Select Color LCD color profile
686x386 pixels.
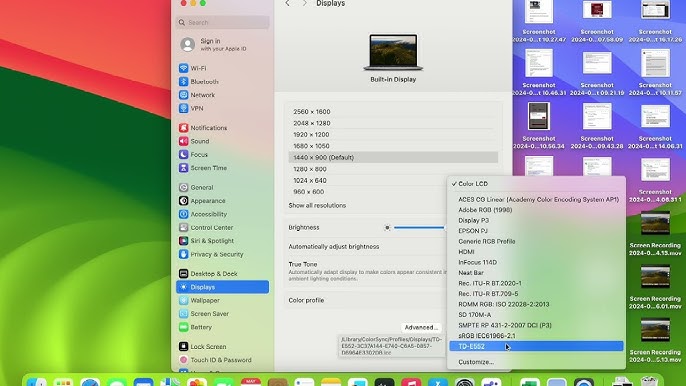click(x=536, y=184)
